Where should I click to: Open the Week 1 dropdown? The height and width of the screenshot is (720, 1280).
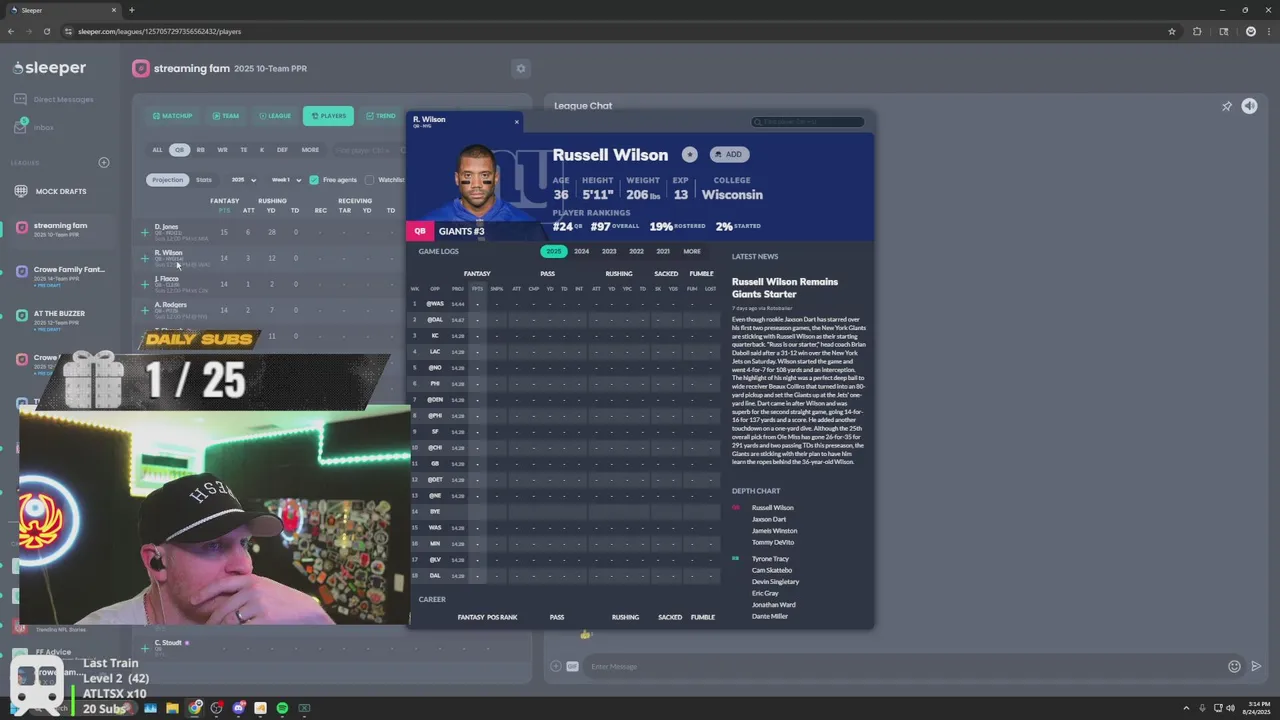tap(285, 180)
